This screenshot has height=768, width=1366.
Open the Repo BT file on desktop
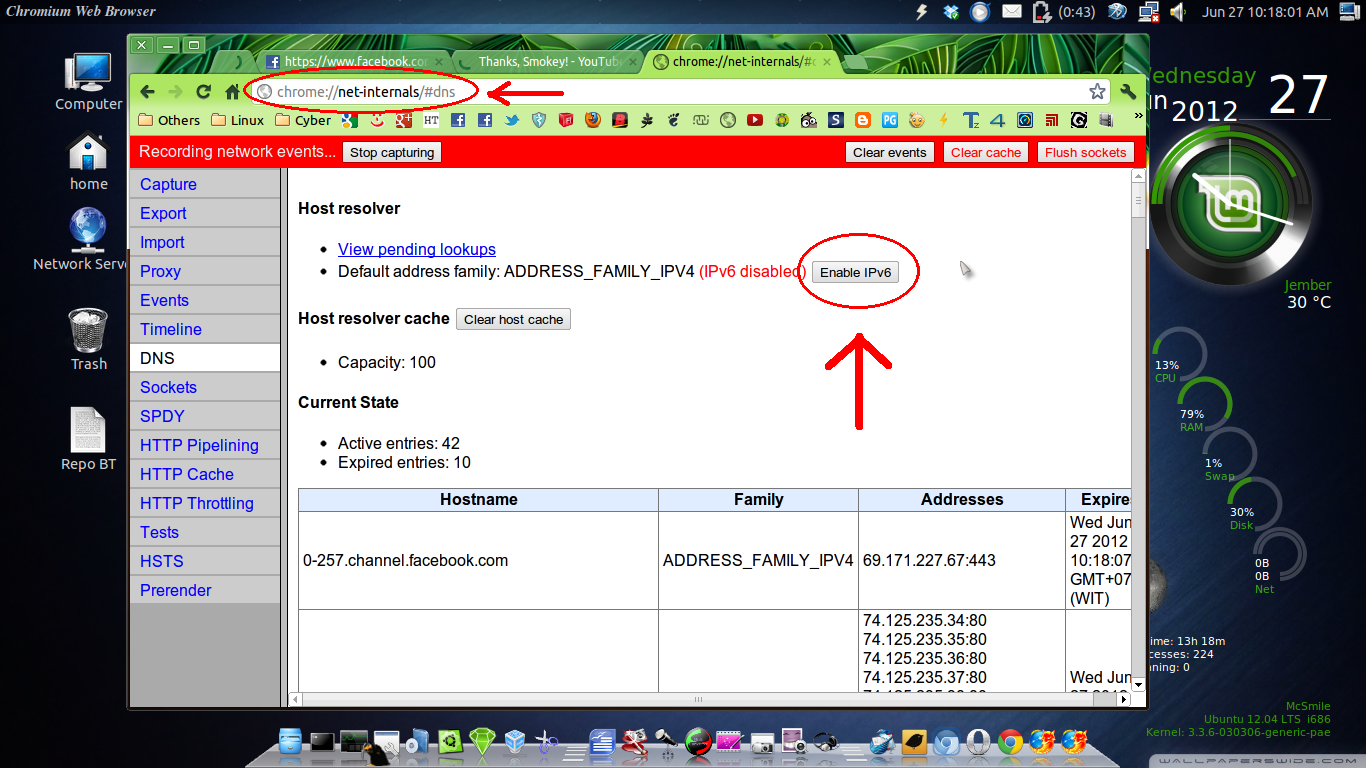[x=88, y=439]
